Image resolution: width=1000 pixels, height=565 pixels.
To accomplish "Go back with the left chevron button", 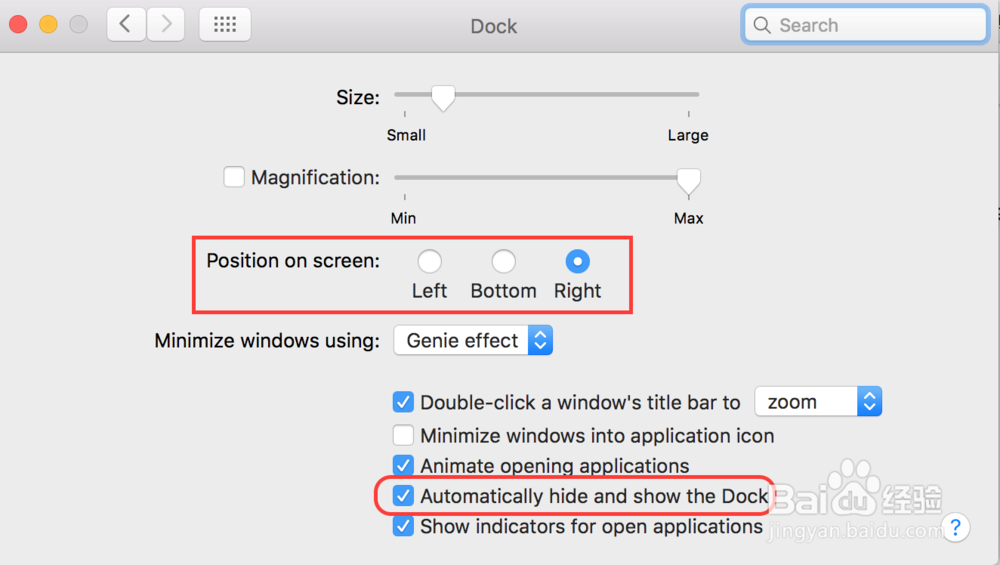I will pos(126,24).
